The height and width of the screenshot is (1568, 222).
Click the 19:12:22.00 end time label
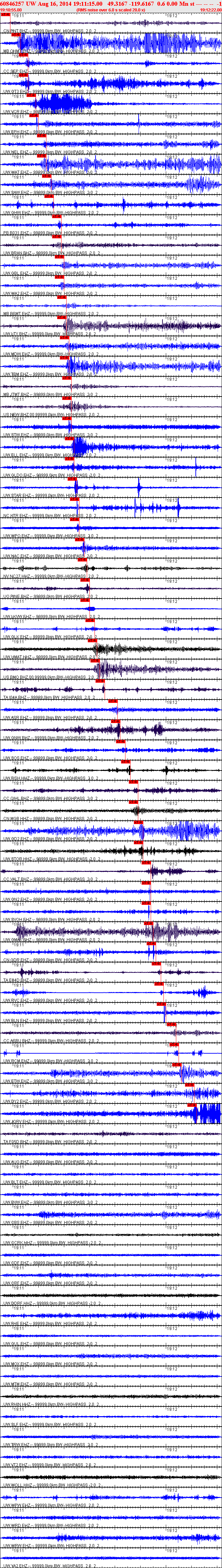[x=211, y=10]
